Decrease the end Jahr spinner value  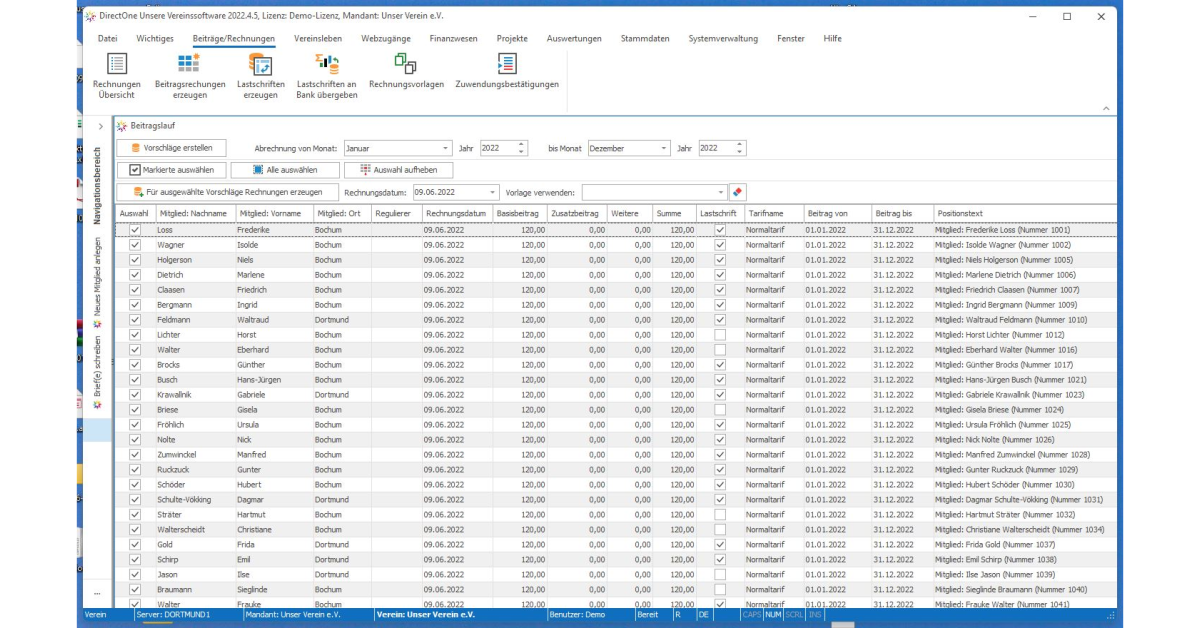(739, 152)
